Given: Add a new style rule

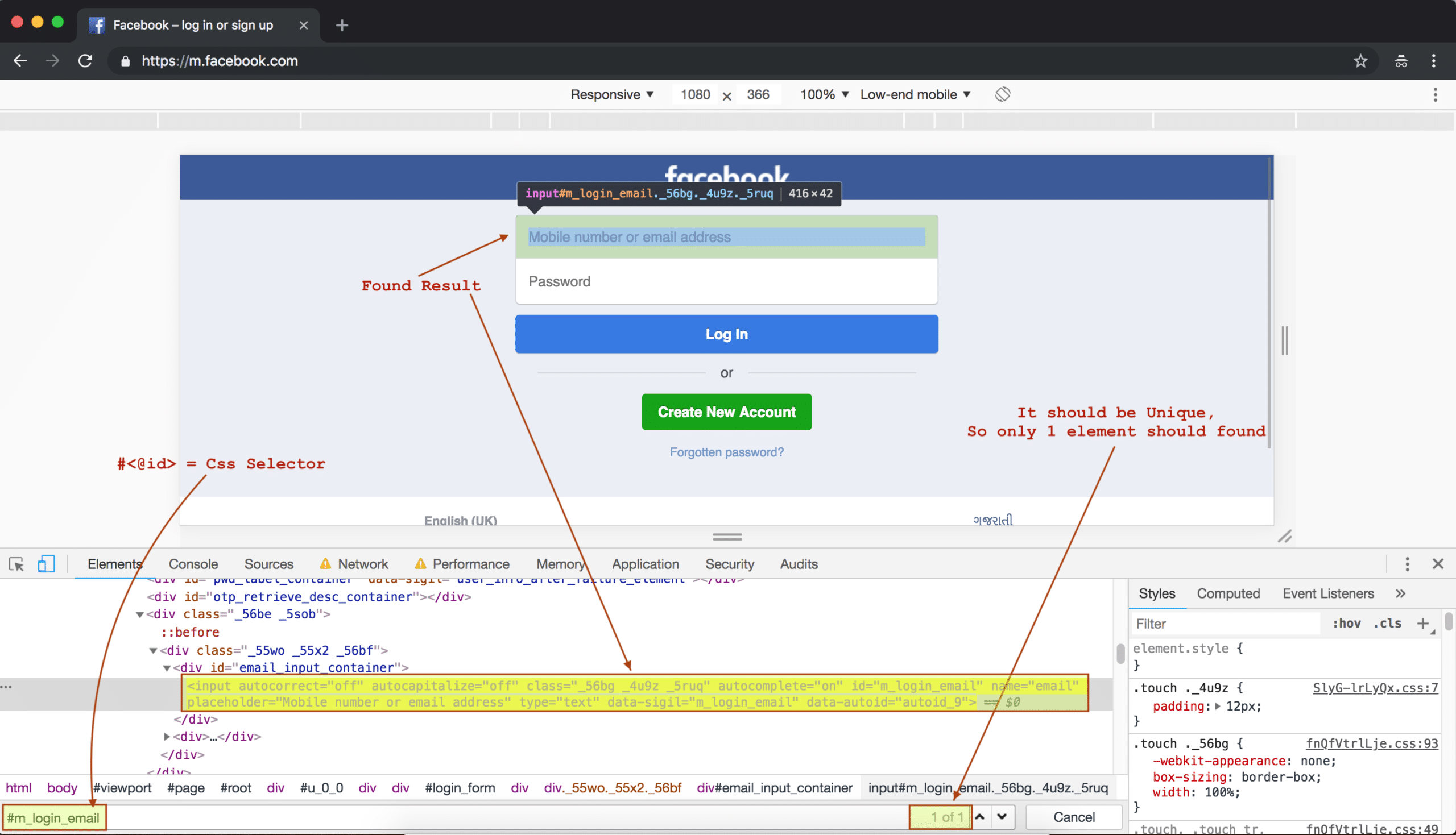Looking at the screenshot, I should [1422, 624].
